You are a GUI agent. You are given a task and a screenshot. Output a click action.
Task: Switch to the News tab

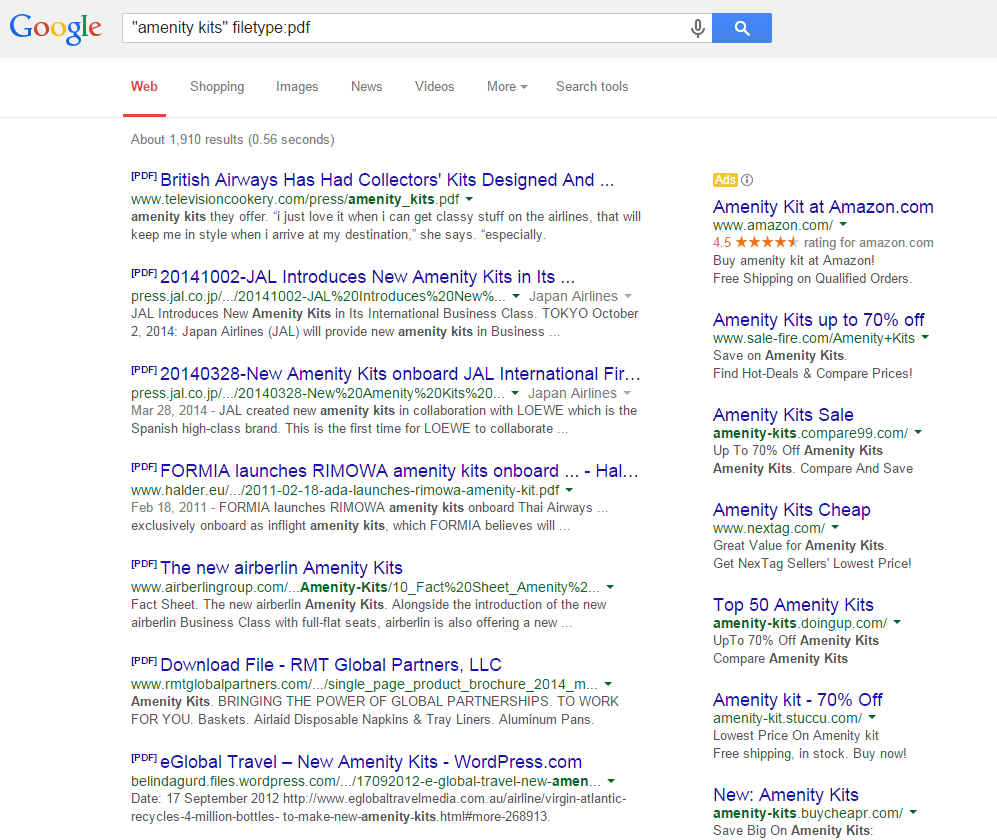[366, 86]
